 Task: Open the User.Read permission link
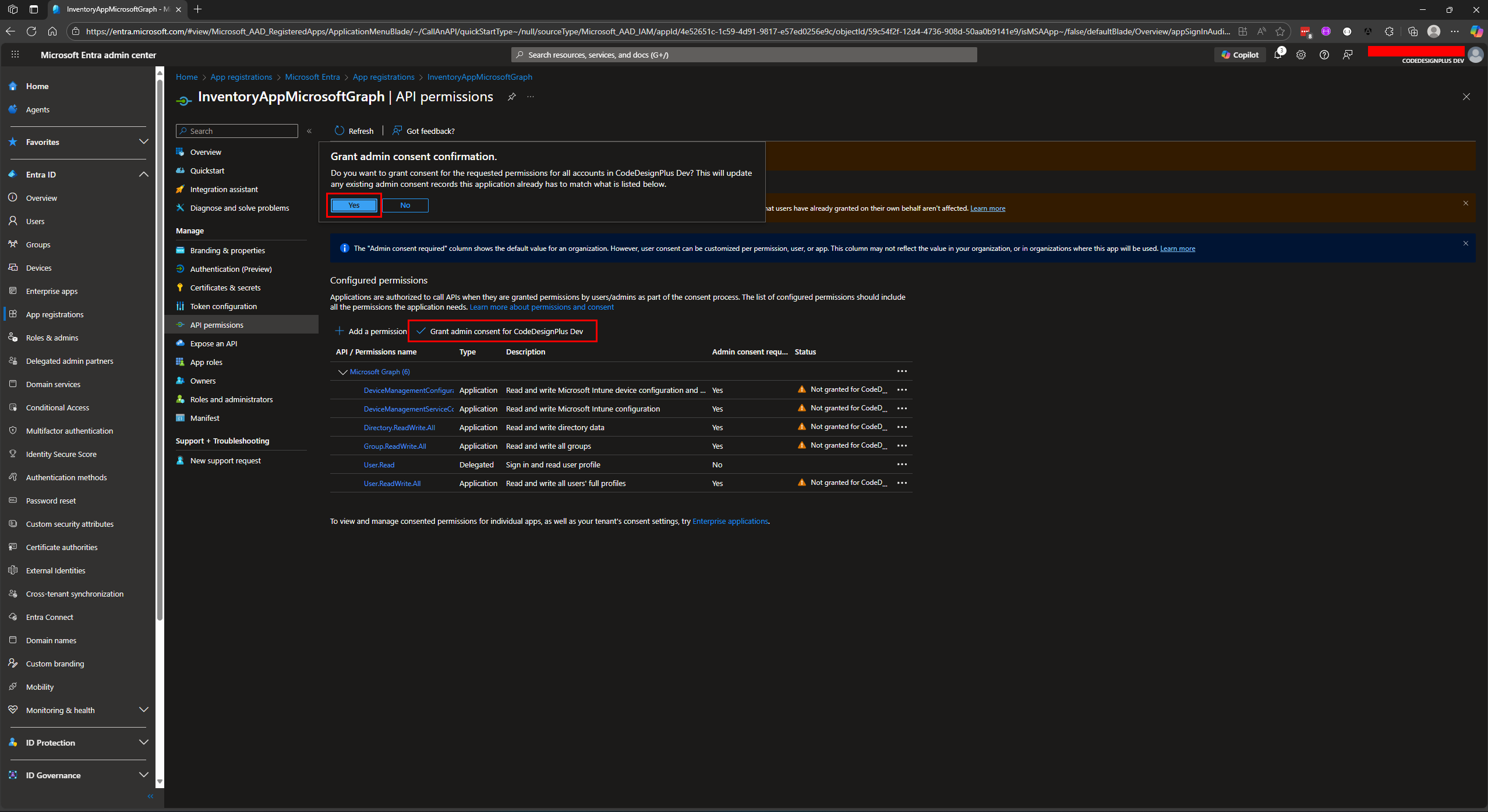point(379,465)
